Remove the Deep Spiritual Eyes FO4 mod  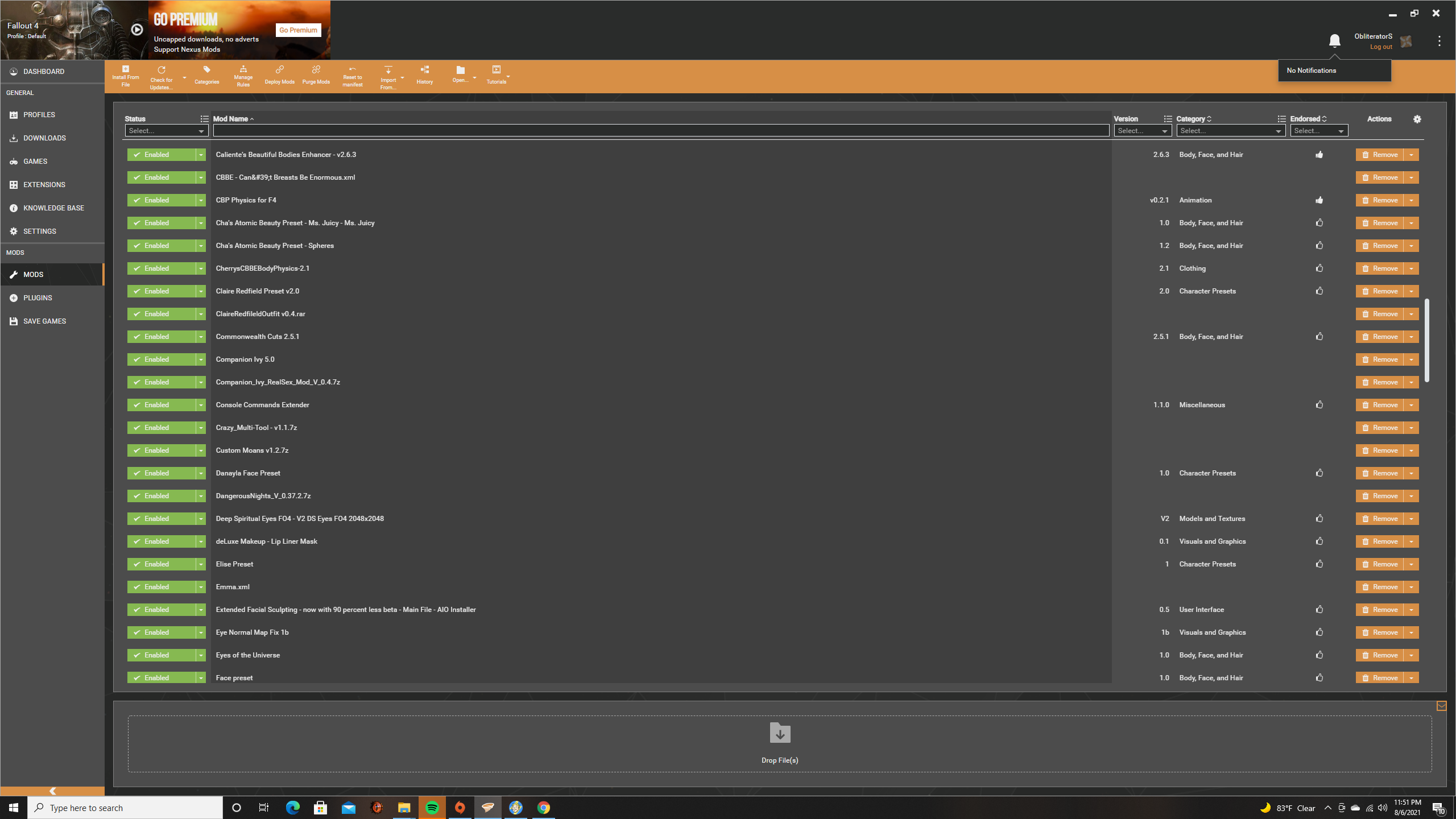coord(1379,519)
